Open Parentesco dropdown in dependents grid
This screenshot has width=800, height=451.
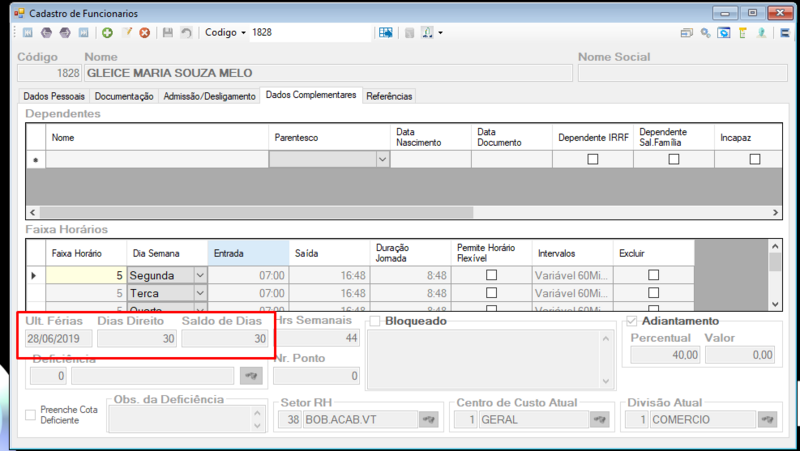click(383, 159)
